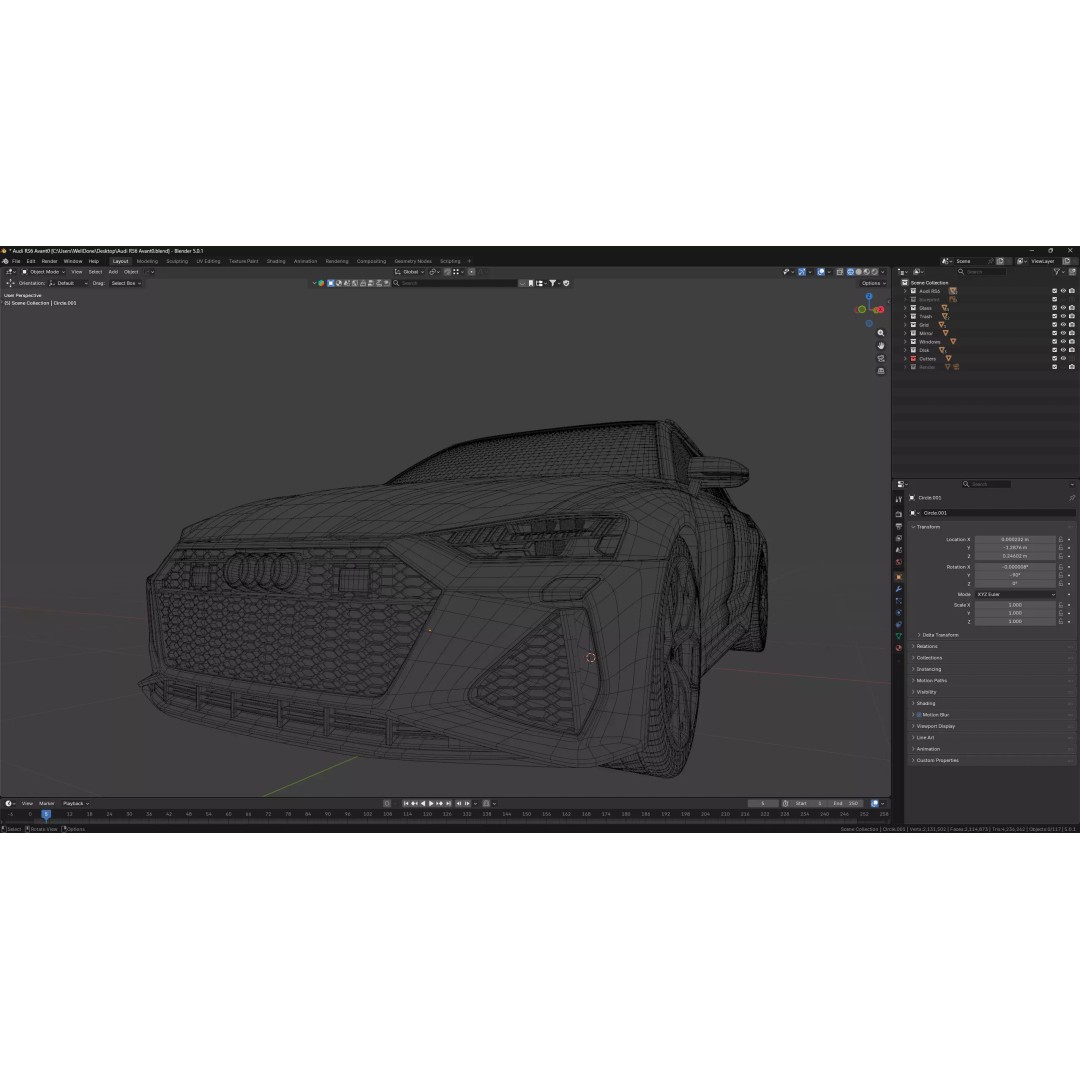Toggle Cutters collection visibility eye

[1063, 358]
